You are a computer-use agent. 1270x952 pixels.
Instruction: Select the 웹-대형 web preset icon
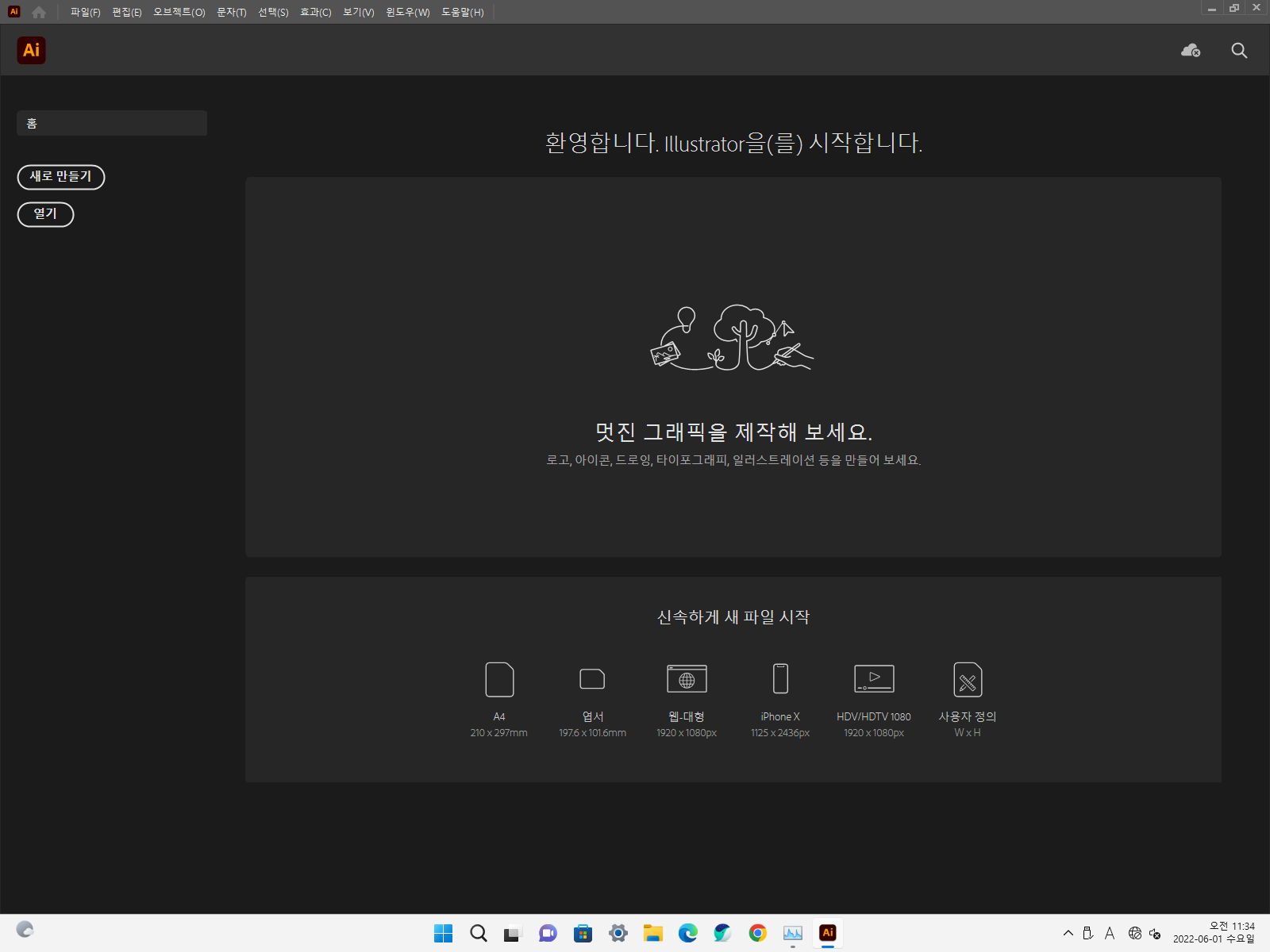(687, 679)
